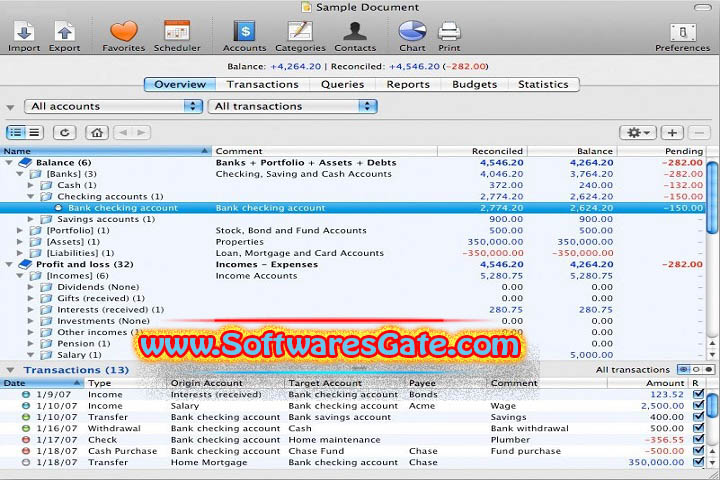
Task: Click the toolbar toggle pill button
Action: coord(702,7)
